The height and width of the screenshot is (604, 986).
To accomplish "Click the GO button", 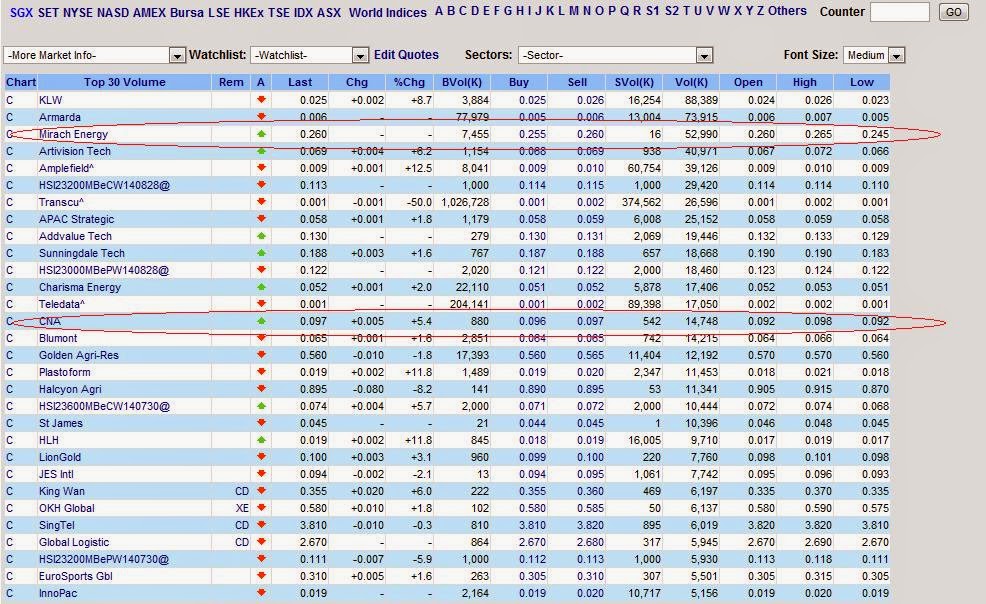I will (953, 12).
